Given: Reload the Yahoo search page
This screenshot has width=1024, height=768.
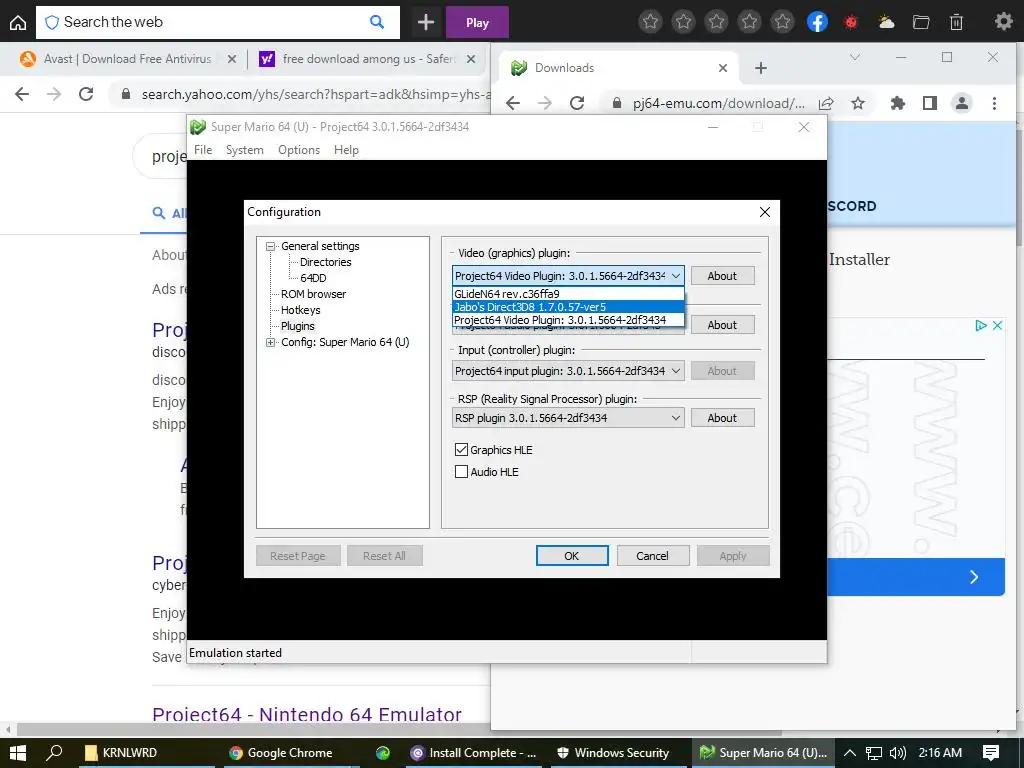Looking at the screenshot, I should pos(86,94).
